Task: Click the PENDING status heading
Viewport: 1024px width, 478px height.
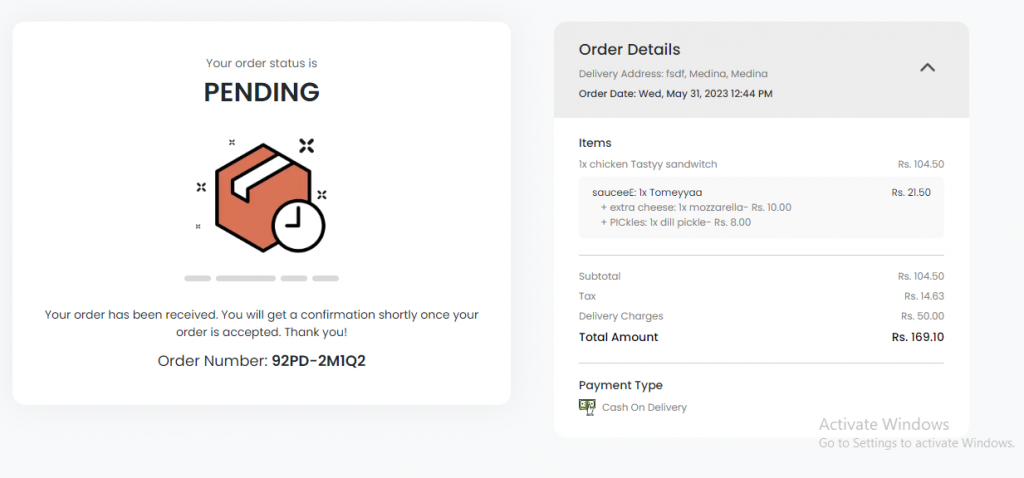Action: point(262,92)
